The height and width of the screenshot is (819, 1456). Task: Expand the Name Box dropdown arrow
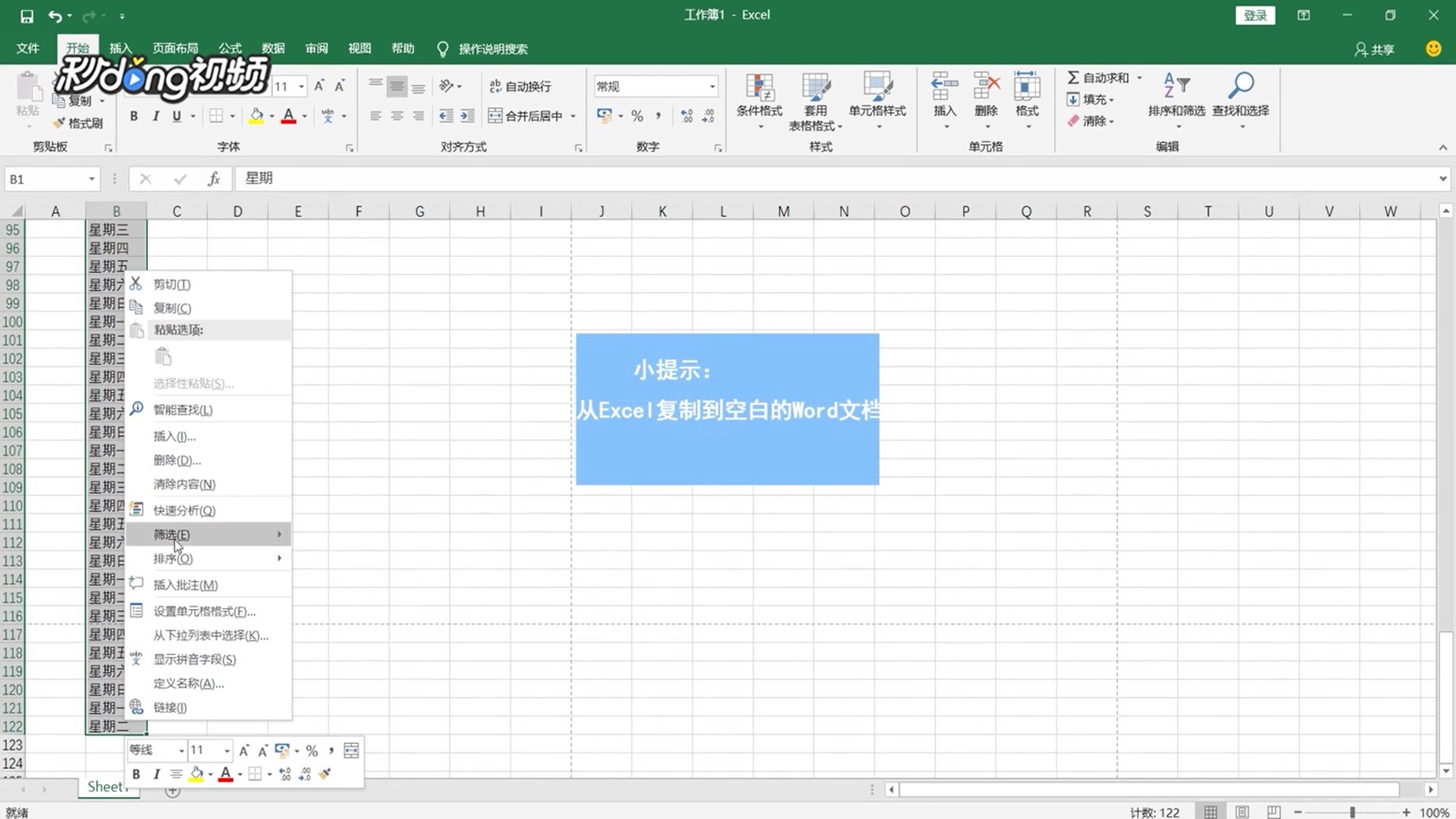coord(92,179)
